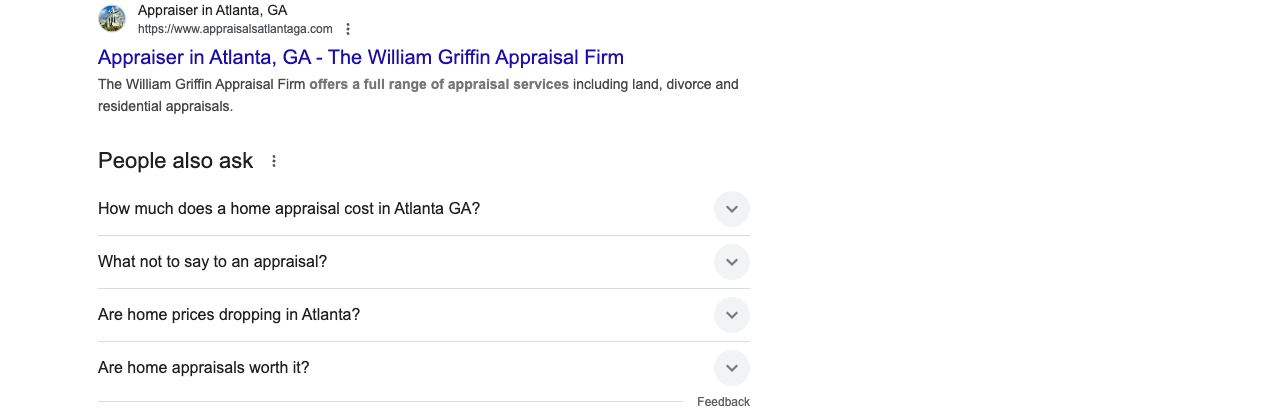Click 'including land, divorce and' snippet text
Viewport: 1280px width, 409px height.
(x=656, y=84)
